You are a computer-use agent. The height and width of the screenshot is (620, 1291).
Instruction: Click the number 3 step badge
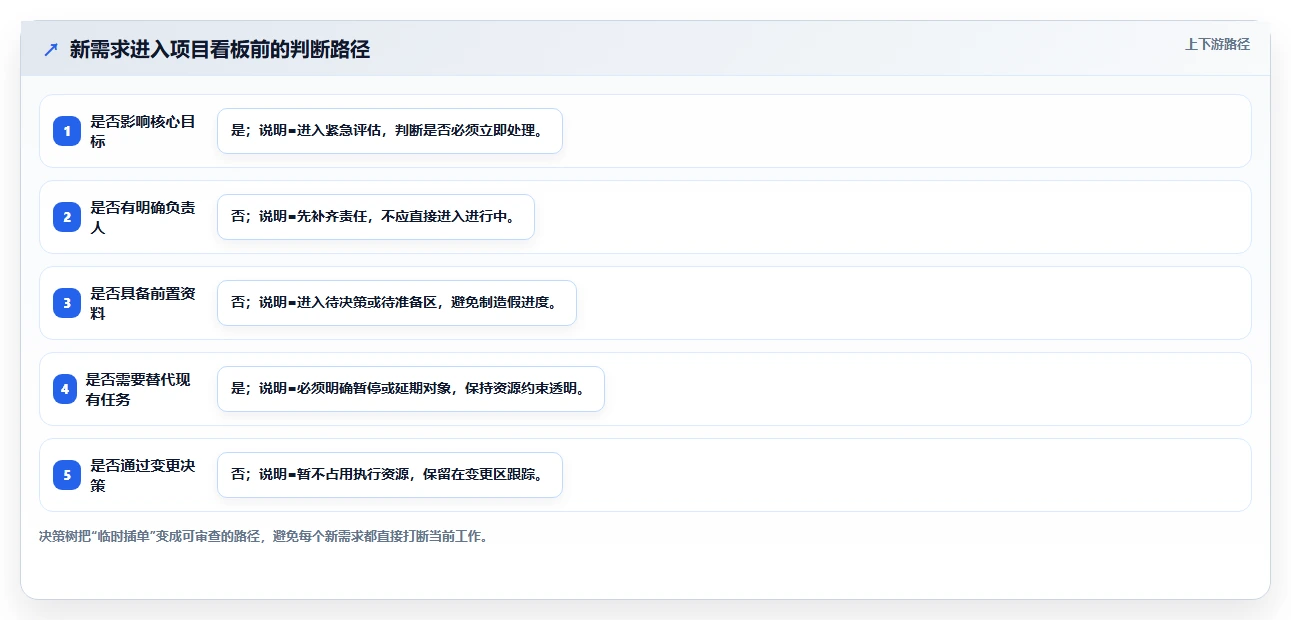(x=67, y=303)
